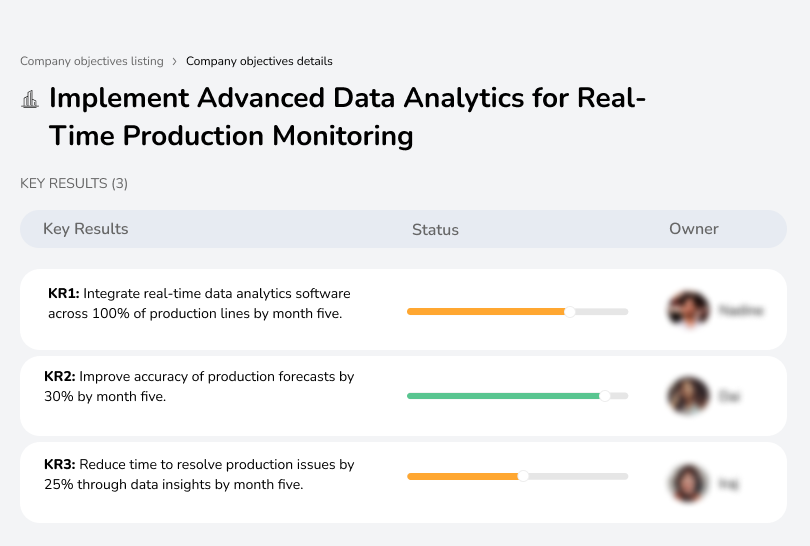
Task: Click KR3 owner avatar photo
Action: (688, 483)
